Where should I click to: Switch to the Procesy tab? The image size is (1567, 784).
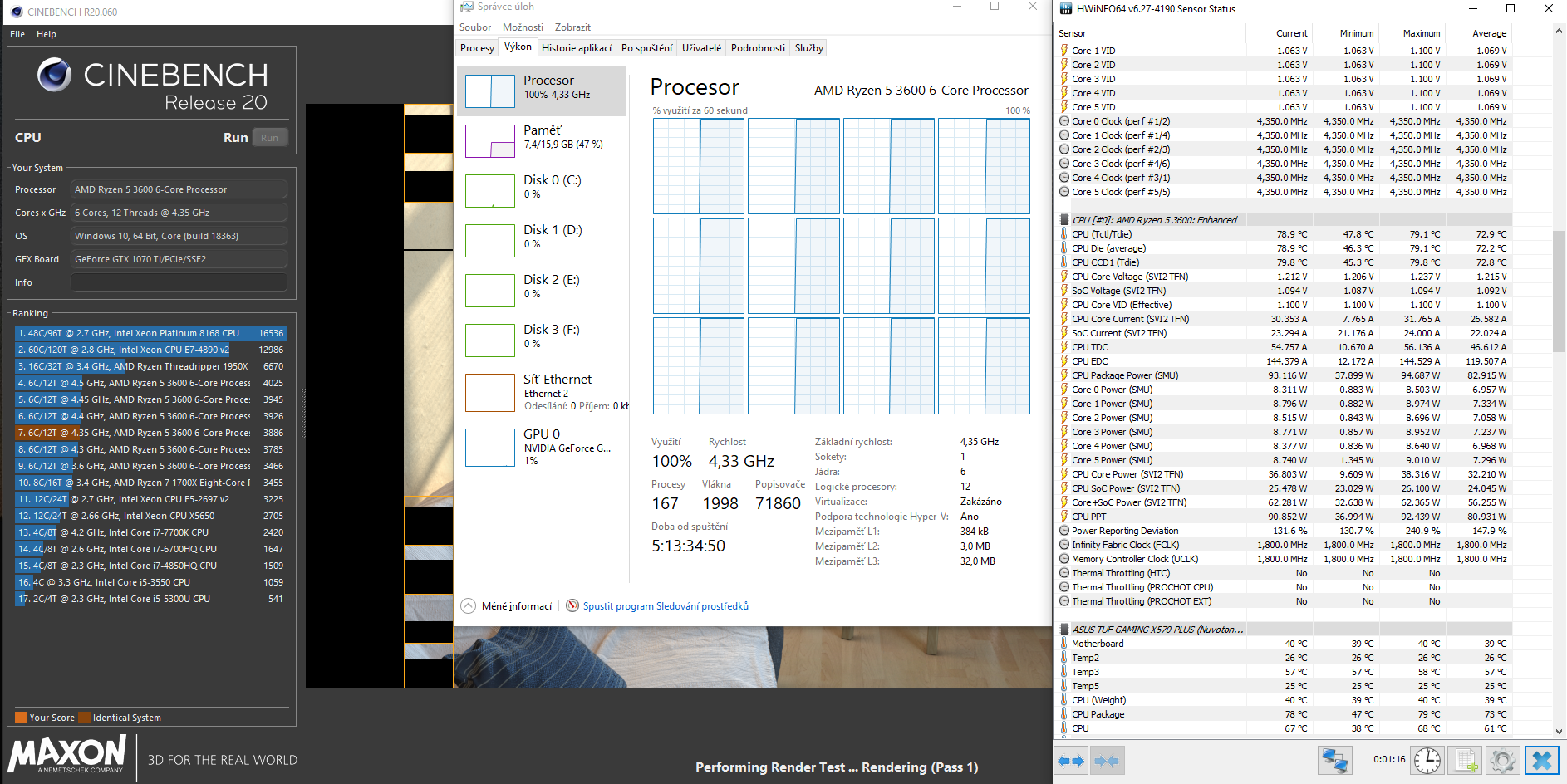coord(477,48)
